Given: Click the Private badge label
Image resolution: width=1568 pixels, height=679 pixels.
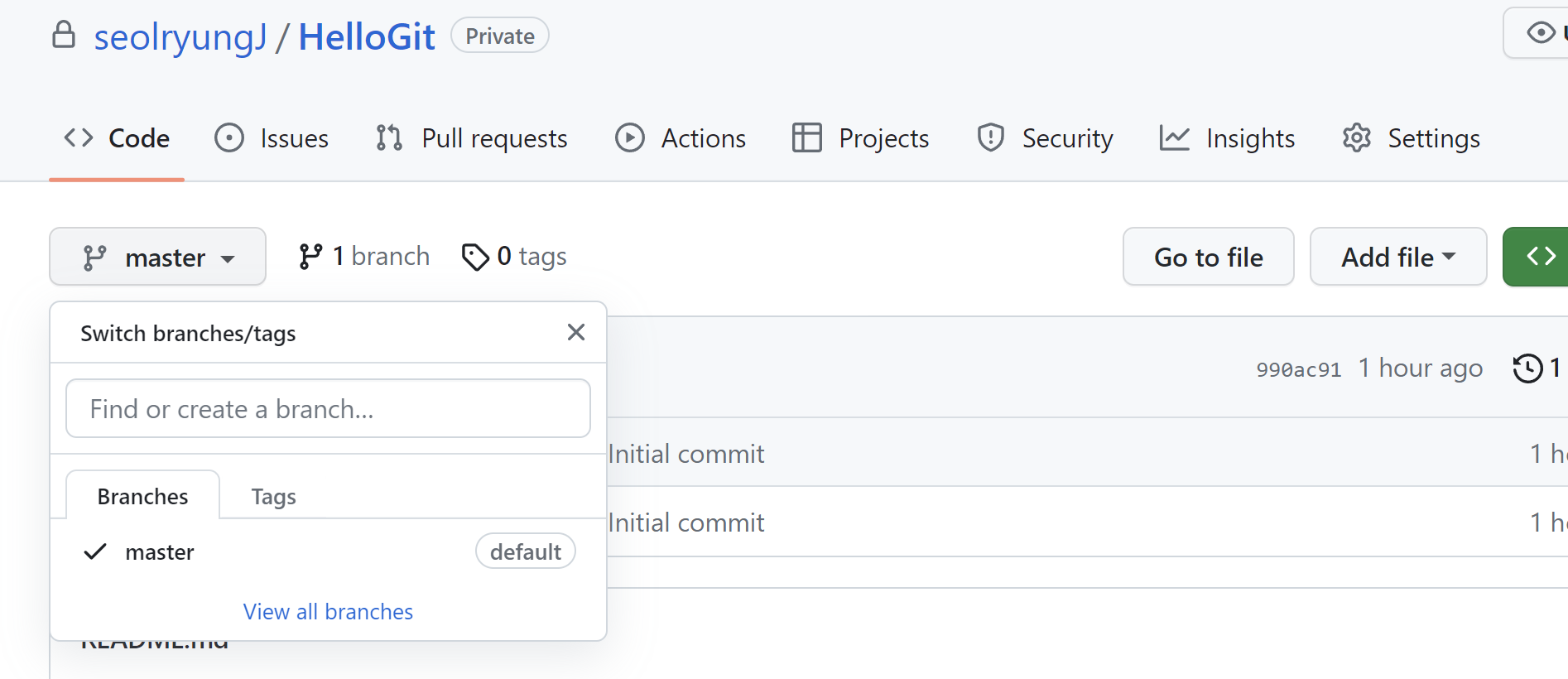Looking at the screenshot, I should 500,36.
